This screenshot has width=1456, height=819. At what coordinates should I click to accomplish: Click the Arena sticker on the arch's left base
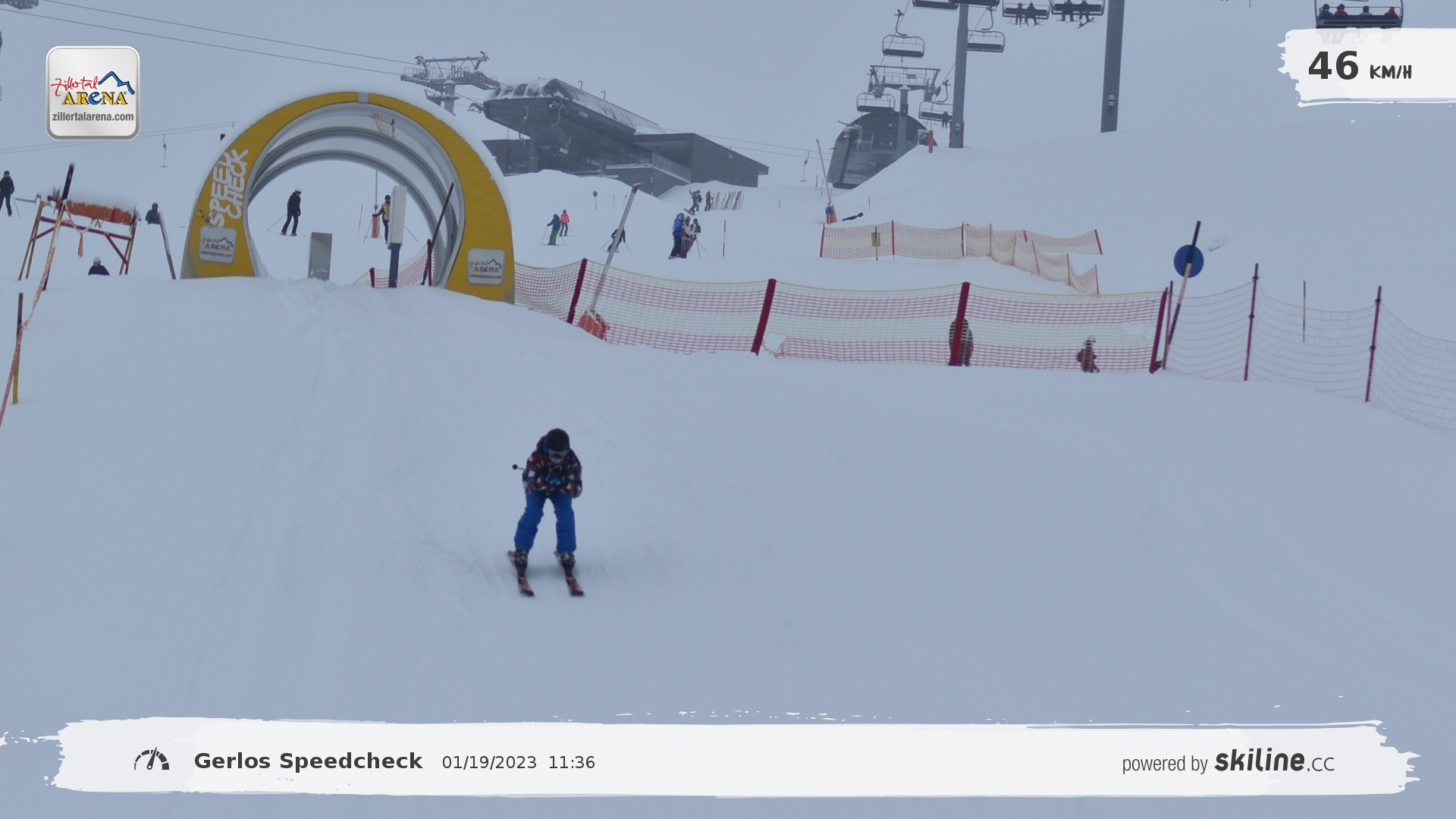[x=218, y=245]
